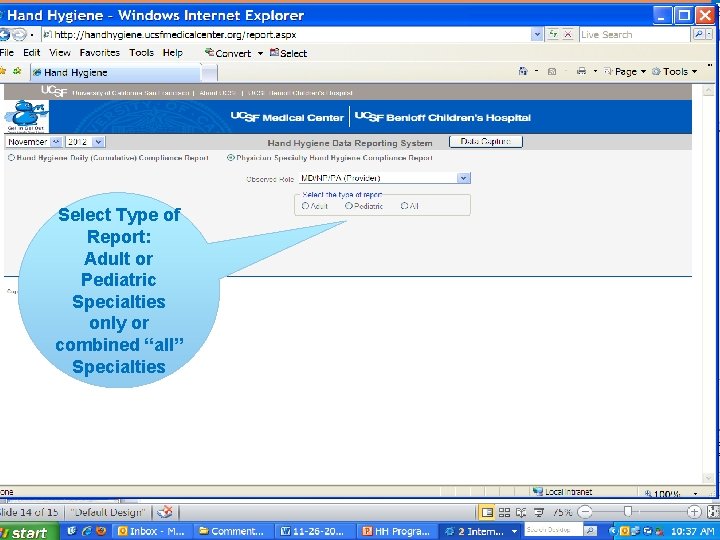The image size is (720, 540).
Task: Click the page scroll up arrow
Action: click(x=708, y=91)
